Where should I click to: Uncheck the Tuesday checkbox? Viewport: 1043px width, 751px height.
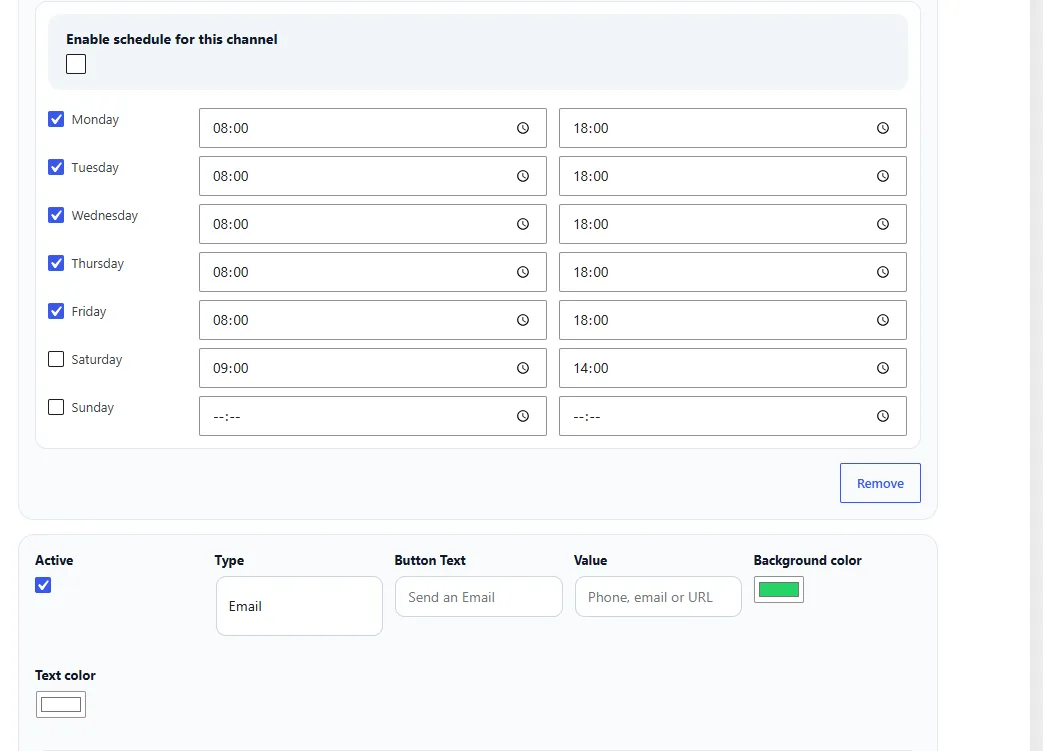pyautogui.click(x=56, y=167)
